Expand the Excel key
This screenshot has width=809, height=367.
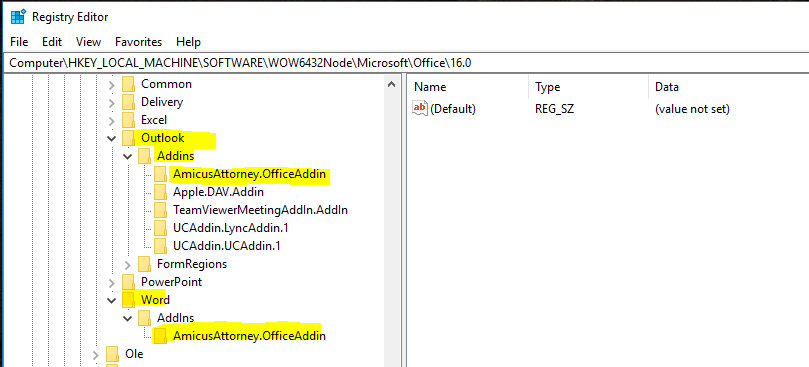[111, 120]
